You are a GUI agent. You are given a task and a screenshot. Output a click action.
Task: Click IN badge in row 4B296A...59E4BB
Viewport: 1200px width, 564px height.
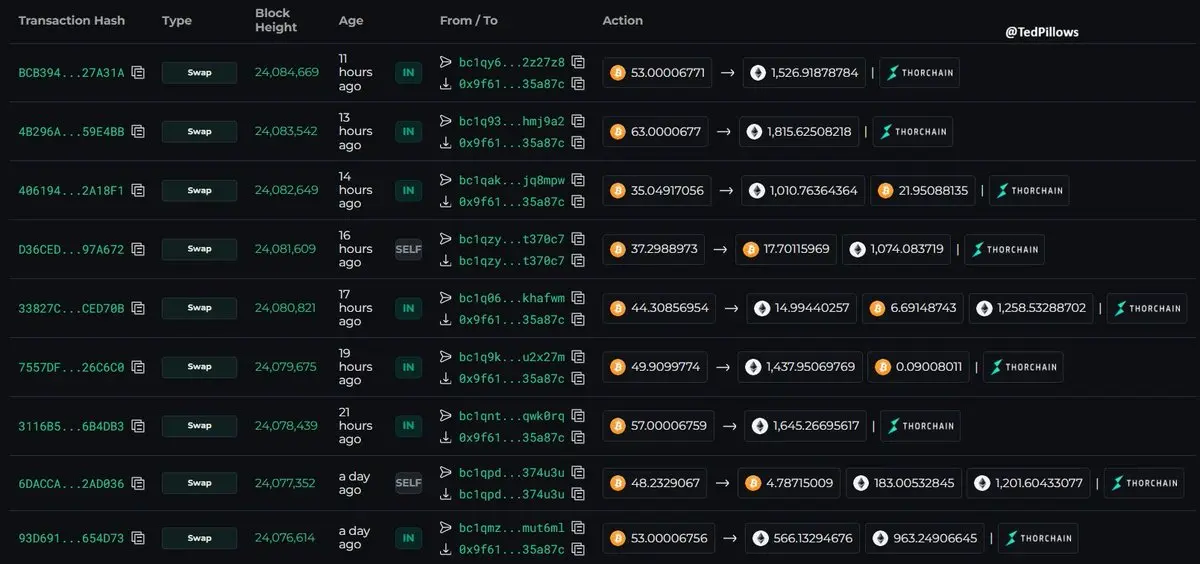408,131
